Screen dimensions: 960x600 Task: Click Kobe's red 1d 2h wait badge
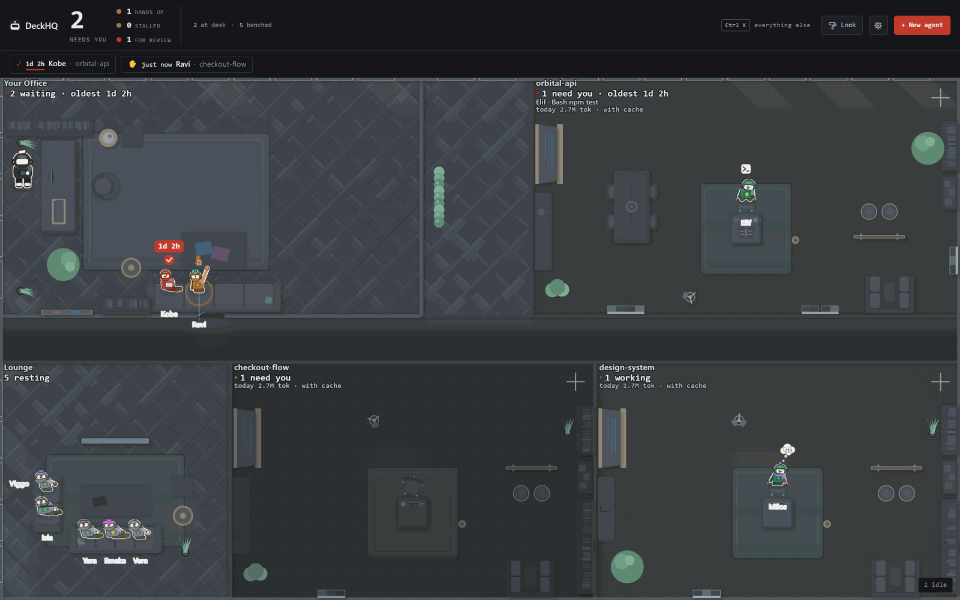[169, 246]
